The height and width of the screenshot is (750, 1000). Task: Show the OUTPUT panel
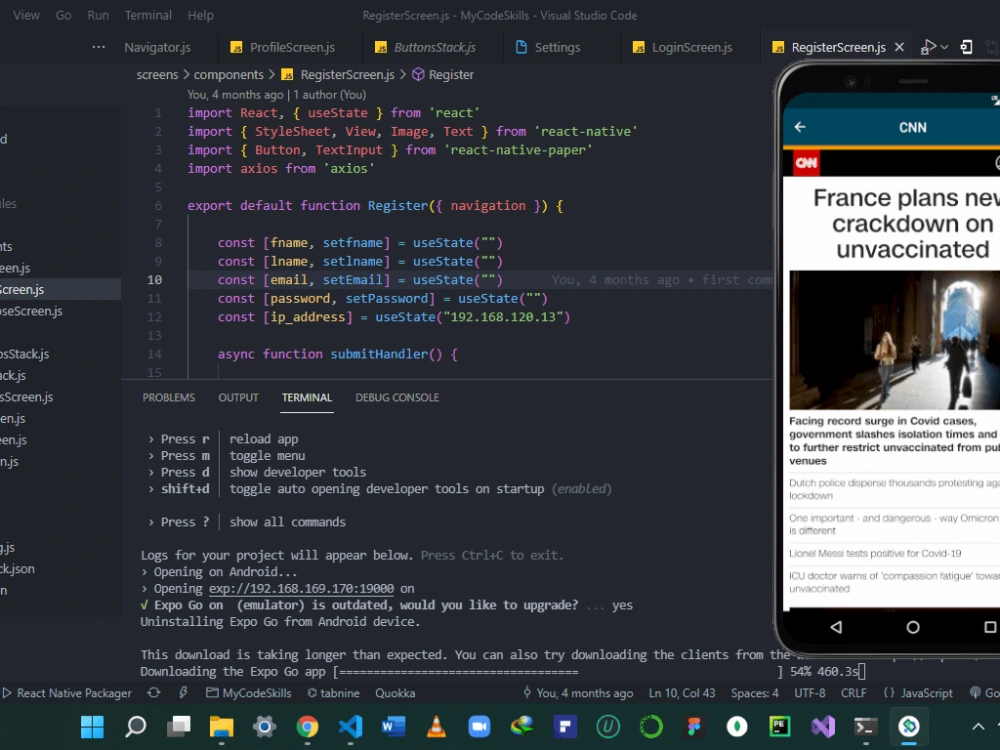point(239,397)
